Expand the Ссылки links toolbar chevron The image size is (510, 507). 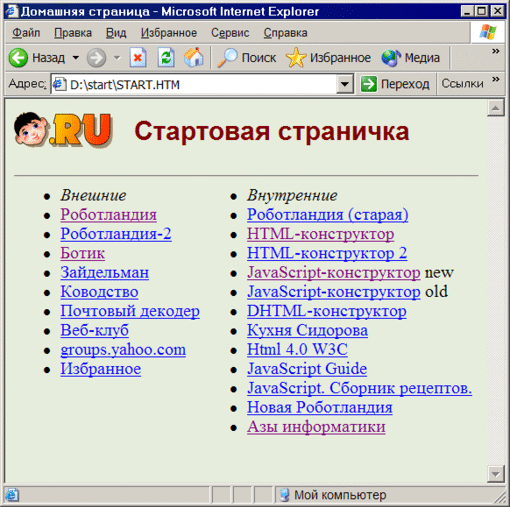click(x=496, y=79)
